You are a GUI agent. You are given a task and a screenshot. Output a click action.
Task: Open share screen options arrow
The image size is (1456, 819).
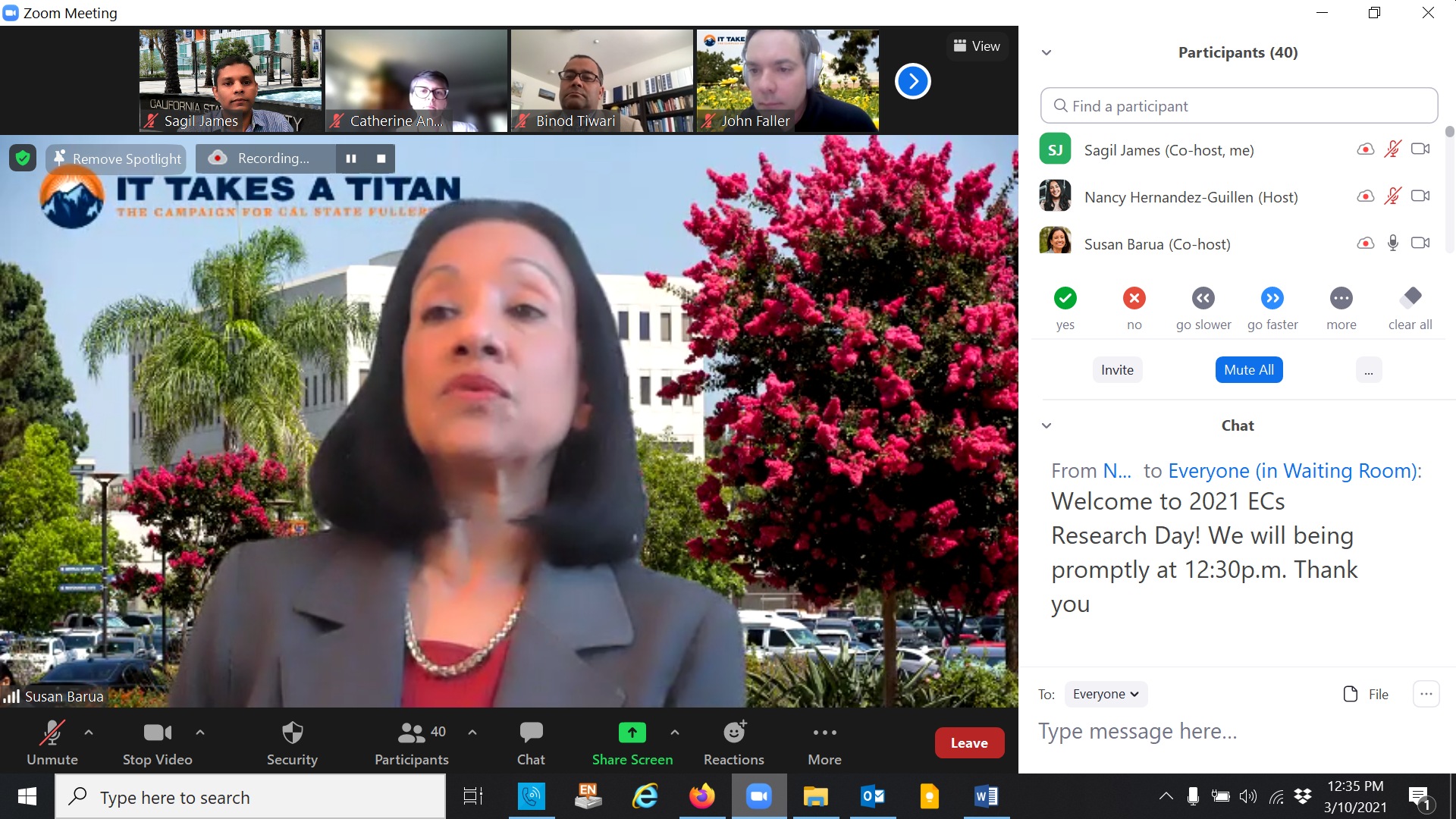coord(675,733)
